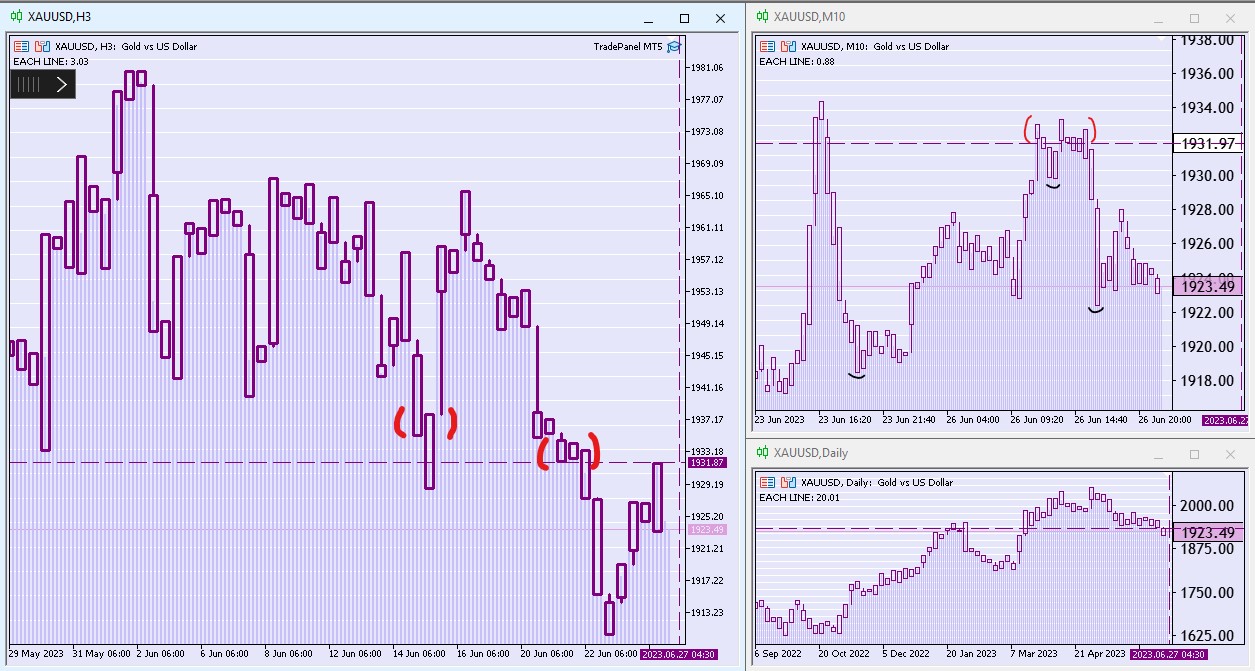Maximize the XAUUSD,M10 chart window

click(x=1194, y=18)
